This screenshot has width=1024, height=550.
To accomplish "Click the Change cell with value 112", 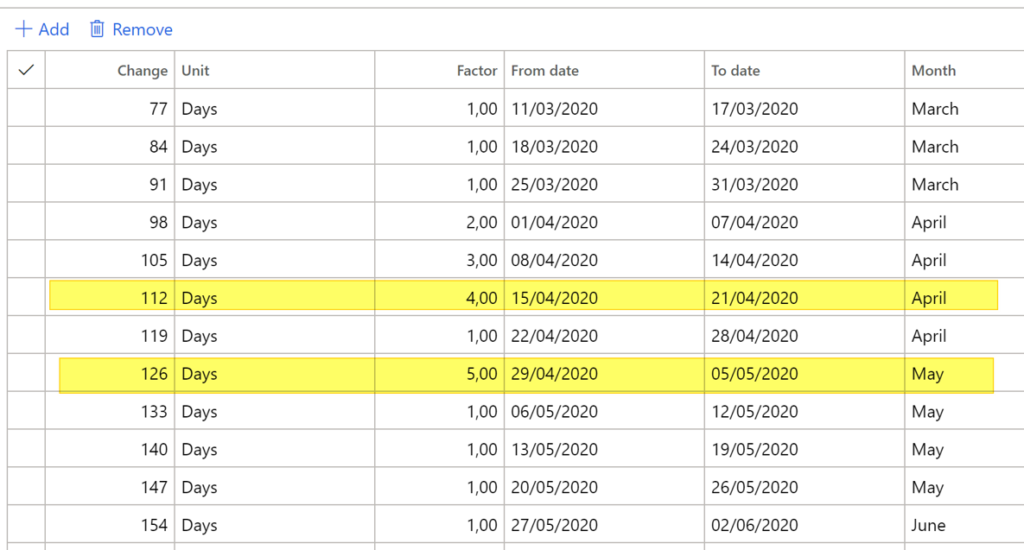I will (110, 298).
